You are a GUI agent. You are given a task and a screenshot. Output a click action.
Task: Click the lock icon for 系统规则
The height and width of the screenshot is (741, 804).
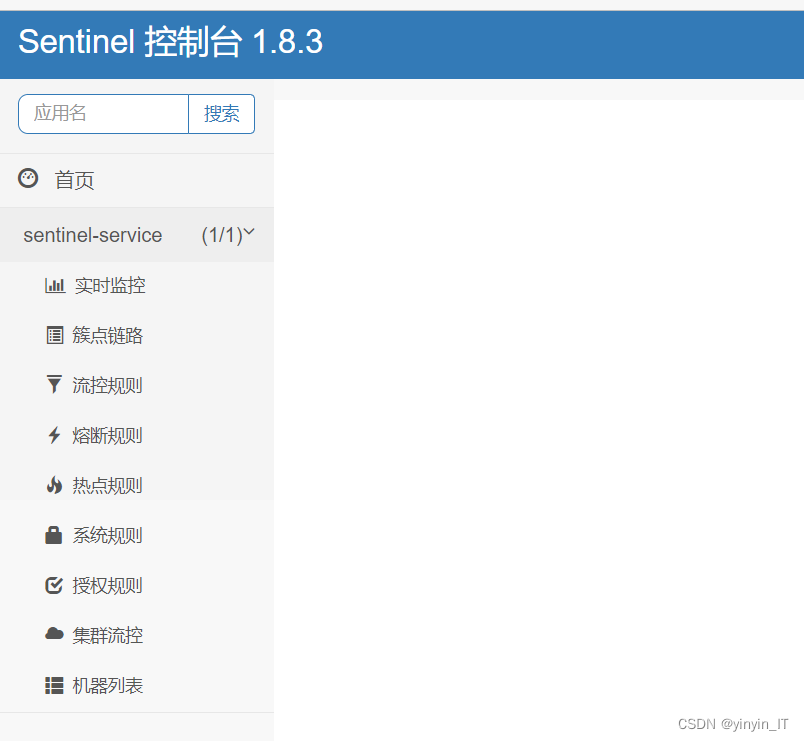pos(54,535)
